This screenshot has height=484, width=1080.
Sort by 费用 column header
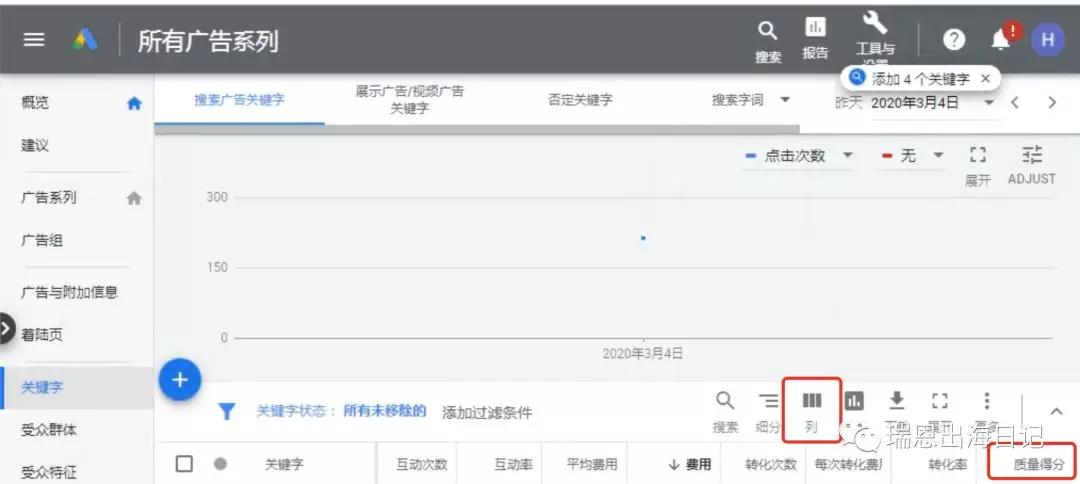pyautogui.click(x=689, y=465)
